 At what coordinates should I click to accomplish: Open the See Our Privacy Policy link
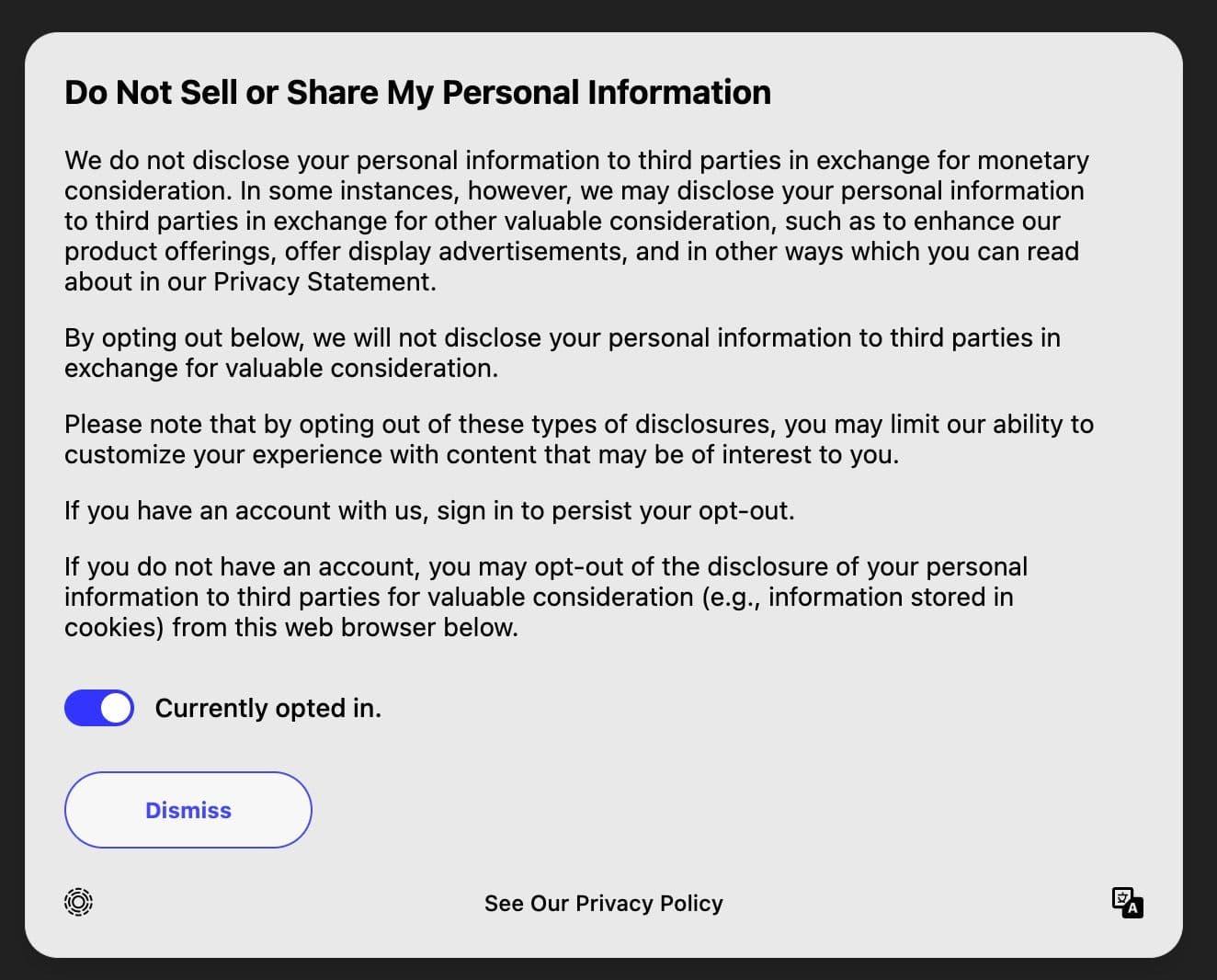click(x=603, y=904)
